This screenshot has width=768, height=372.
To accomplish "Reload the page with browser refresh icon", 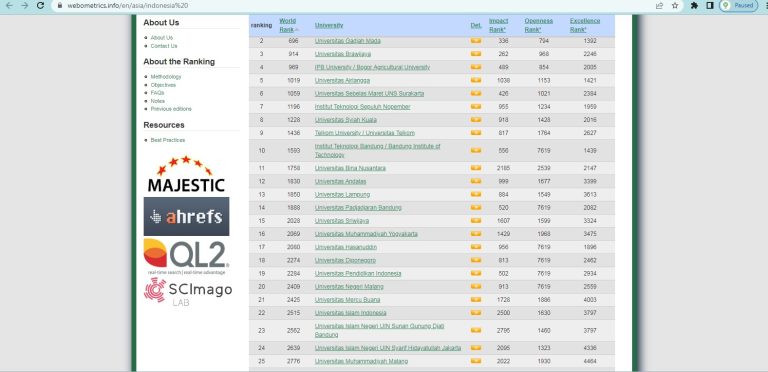I will [41, 5].
